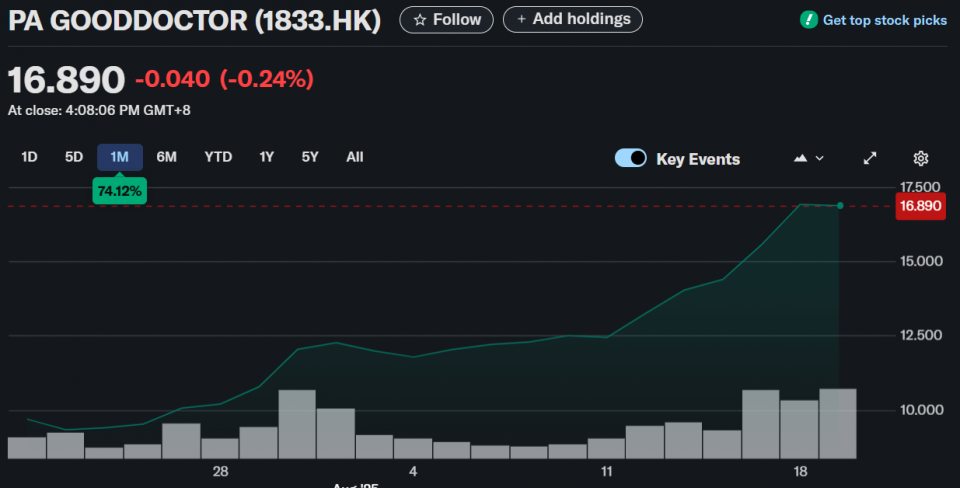Viewport: 960px width, 488px height.
Task: Select the 1D time range tab
Action: [x=29, y=157]
